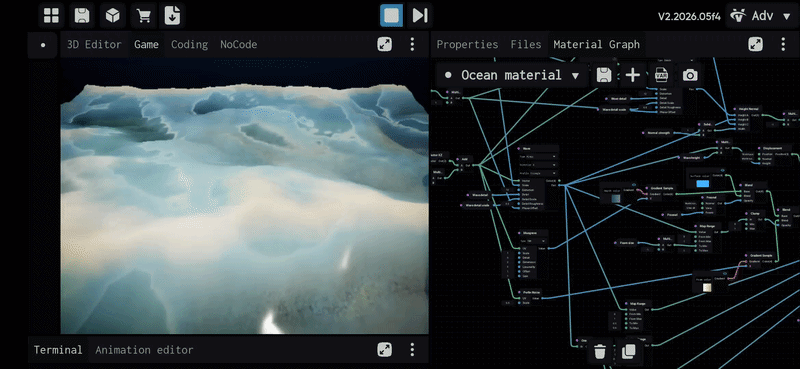Save the project with the floppy disk icon

click(x=82, y=15)
